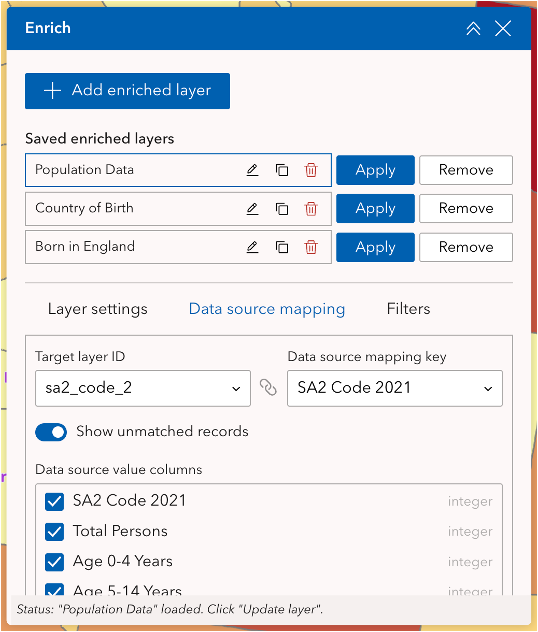538x632 pixels.
Task: Apply the Country of Birth layer
Action: pos(375,209)
